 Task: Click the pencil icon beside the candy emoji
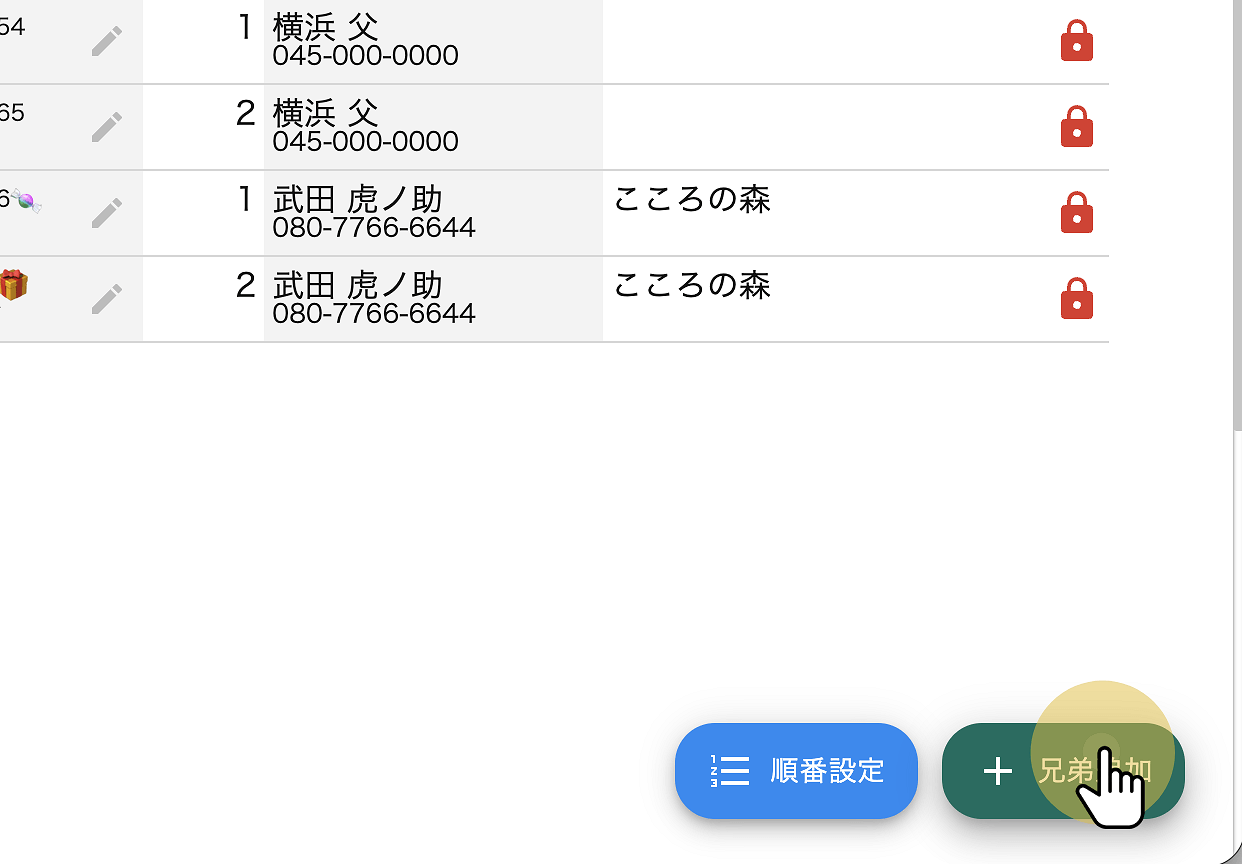click(x=107, y=213)
